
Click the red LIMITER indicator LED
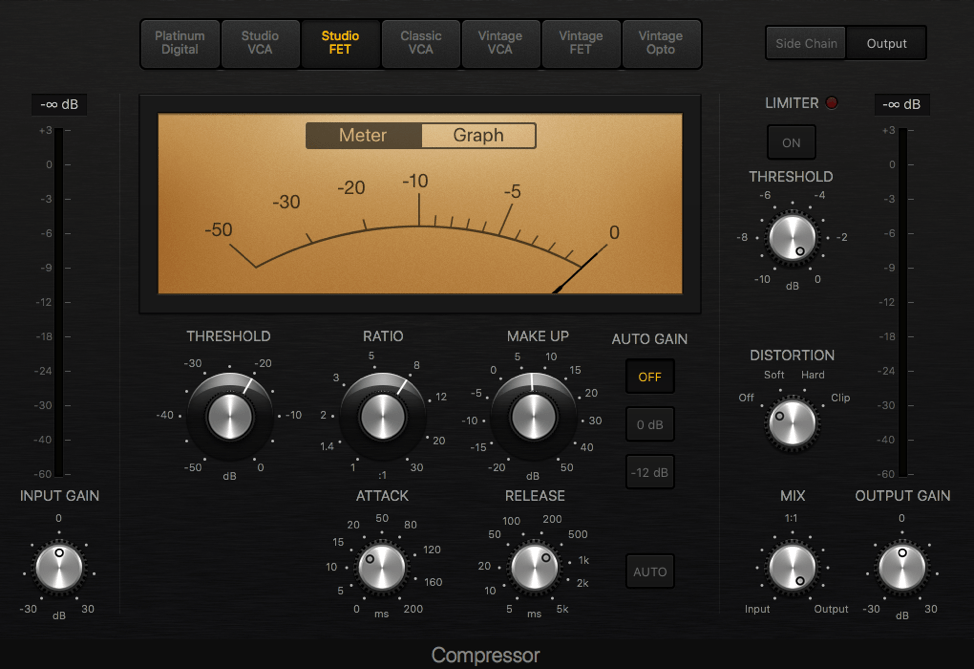tap(831, 103)
